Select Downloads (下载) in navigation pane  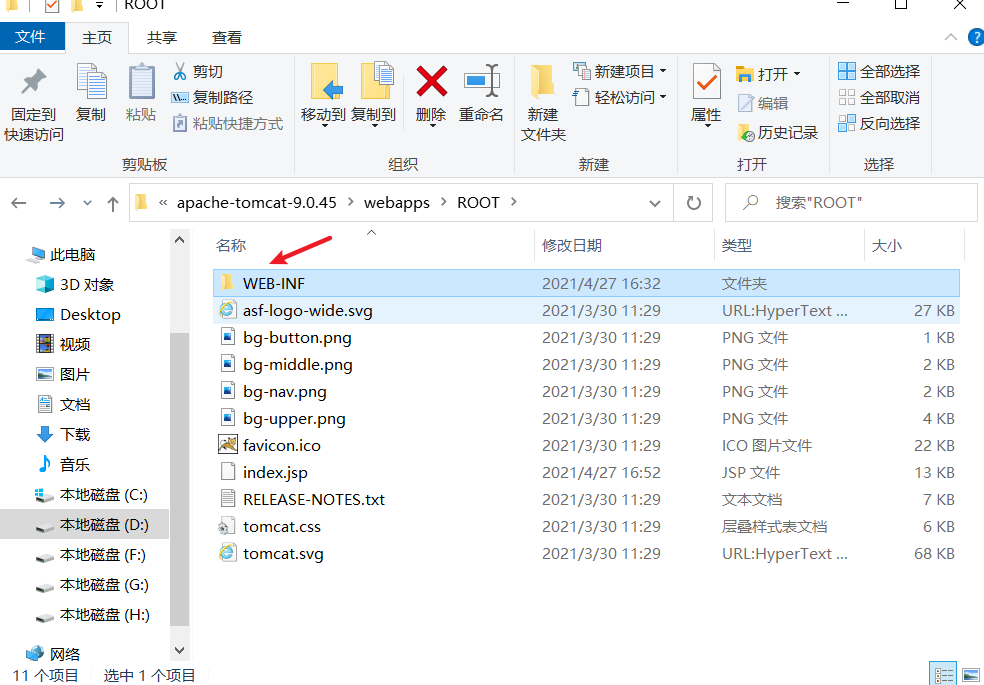coord(63,434)
